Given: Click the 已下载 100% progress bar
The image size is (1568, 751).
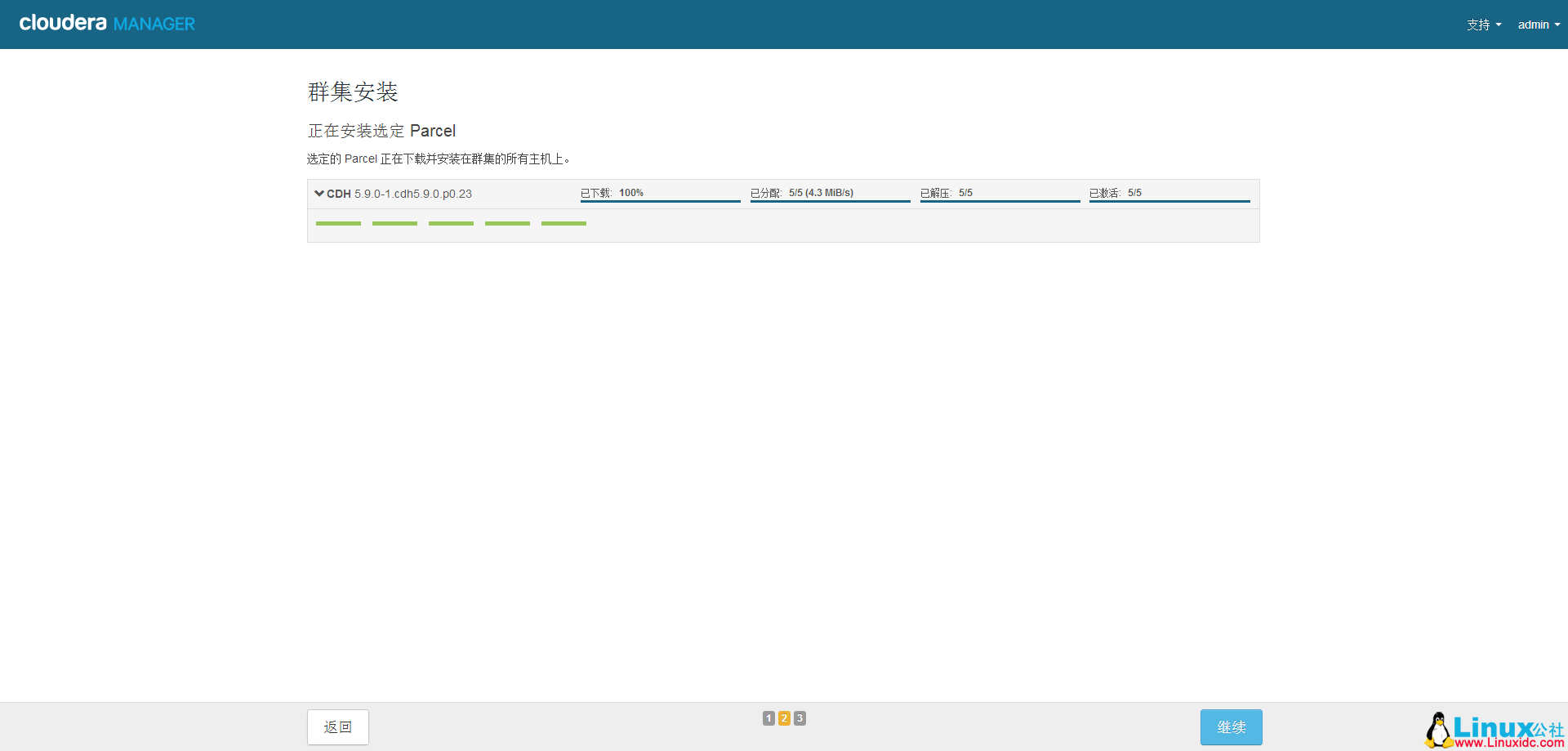Looking at the screenshot, I should tap(661, 201).
